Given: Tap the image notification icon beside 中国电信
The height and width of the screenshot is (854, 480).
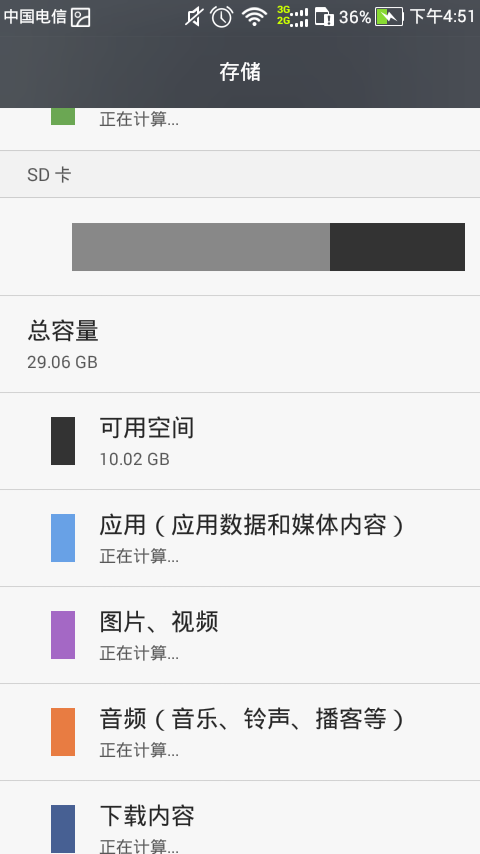Looking at the screenshot, I should tap(81, 17).
